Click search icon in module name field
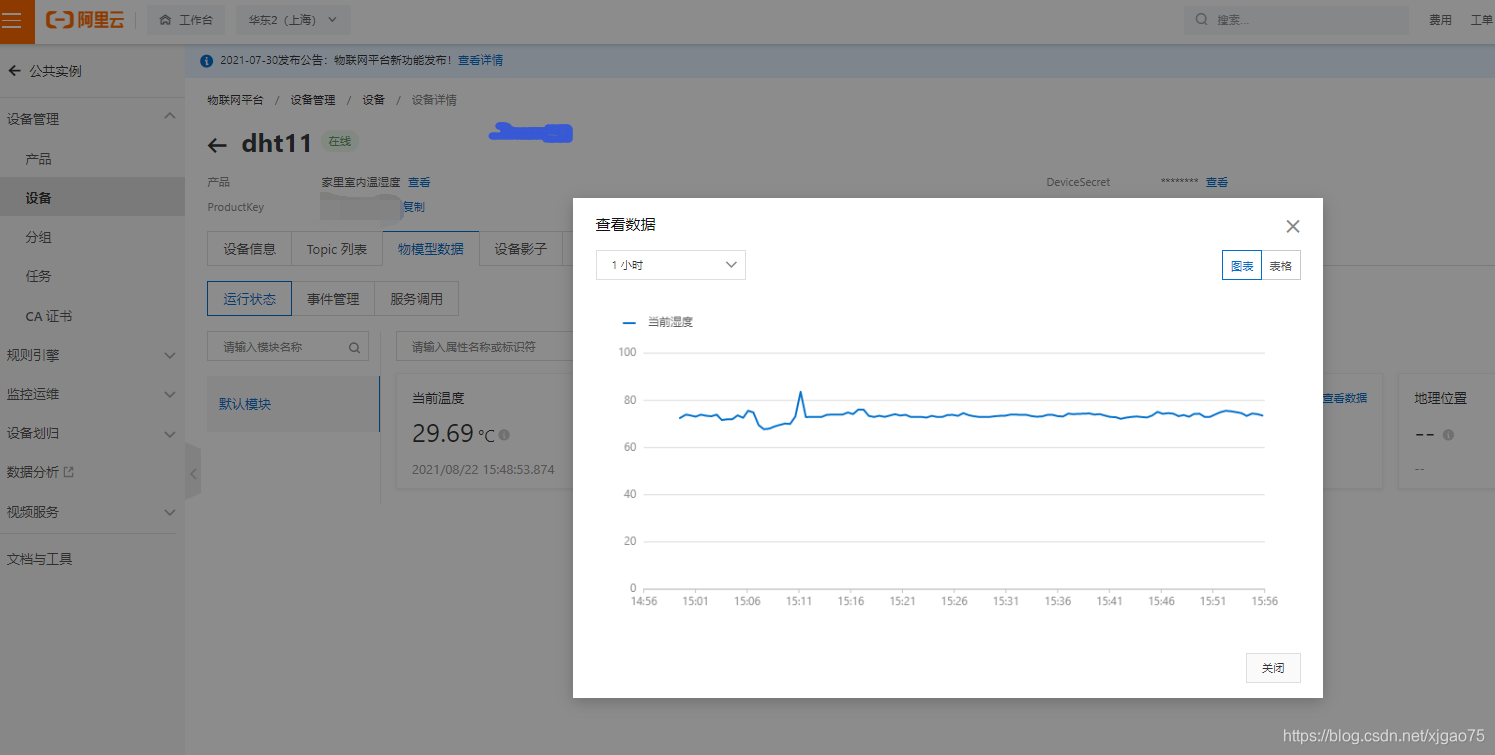 [354, 348]
